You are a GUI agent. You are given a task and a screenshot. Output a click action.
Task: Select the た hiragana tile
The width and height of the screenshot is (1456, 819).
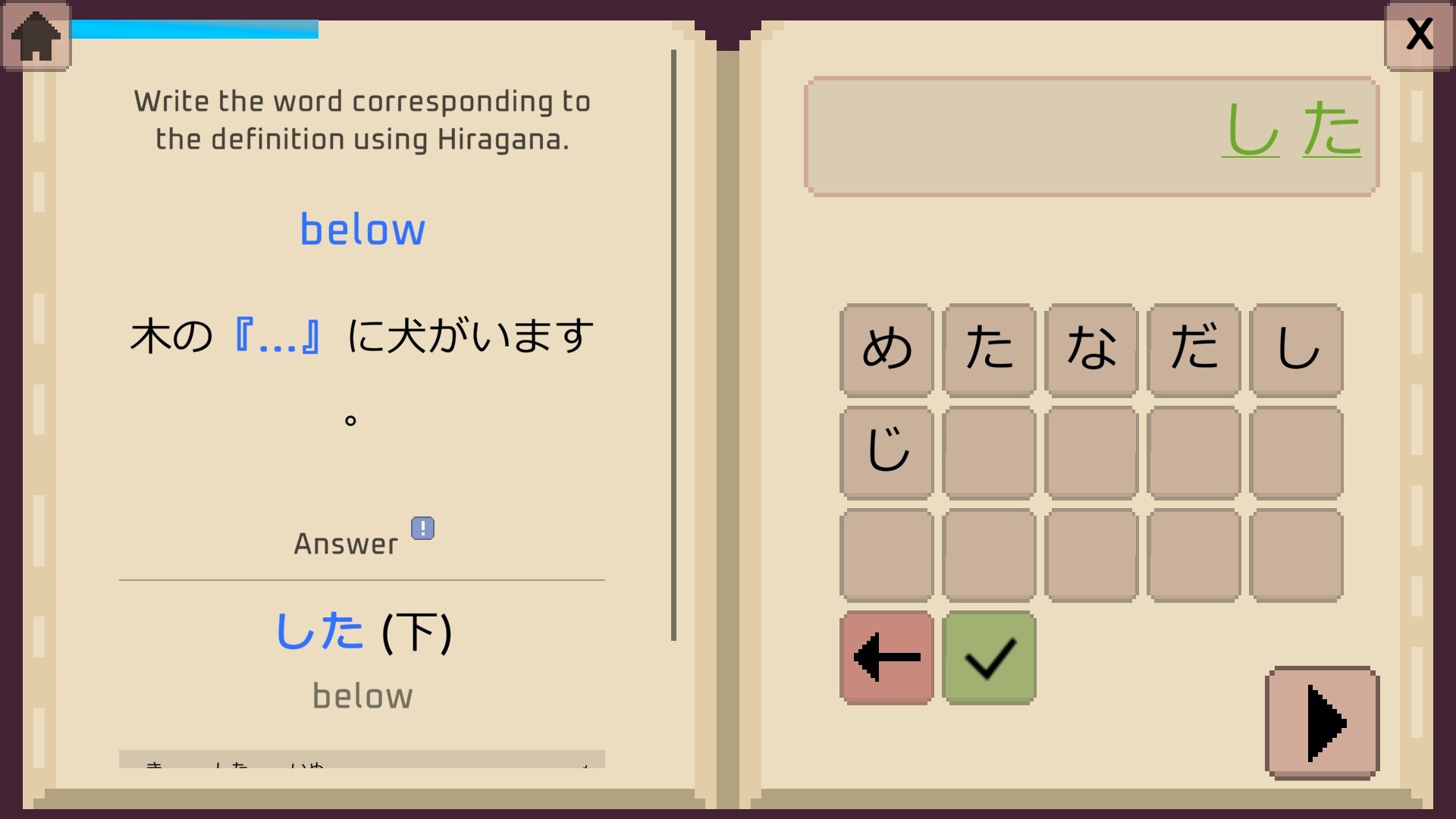989,350
